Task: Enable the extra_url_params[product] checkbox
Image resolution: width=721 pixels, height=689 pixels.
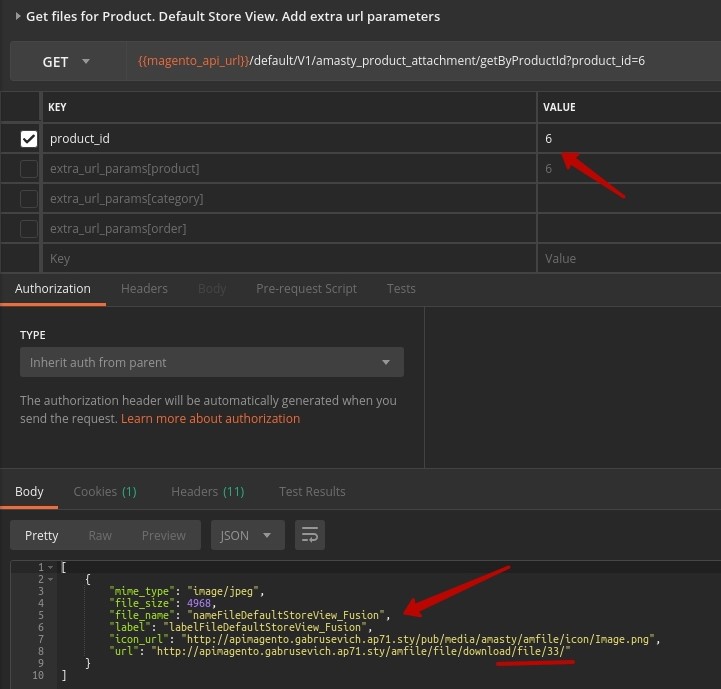Action: pos(29,169)
